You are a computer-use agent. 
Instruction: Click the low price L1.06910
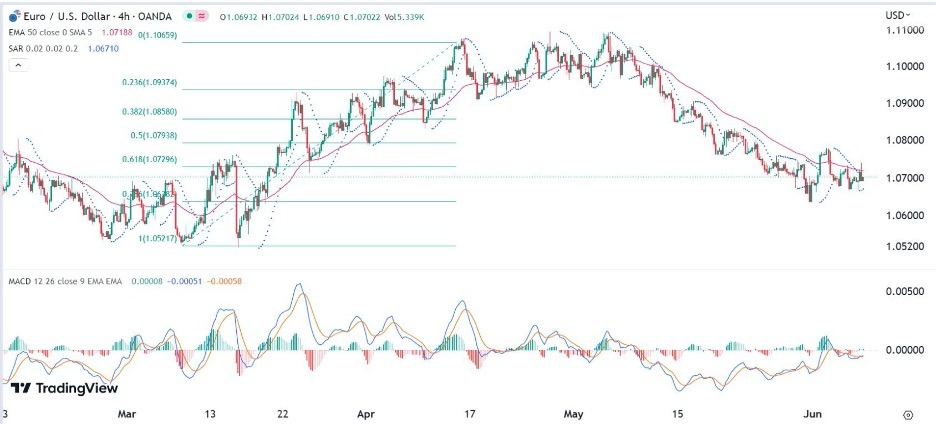tap(321, 18)
